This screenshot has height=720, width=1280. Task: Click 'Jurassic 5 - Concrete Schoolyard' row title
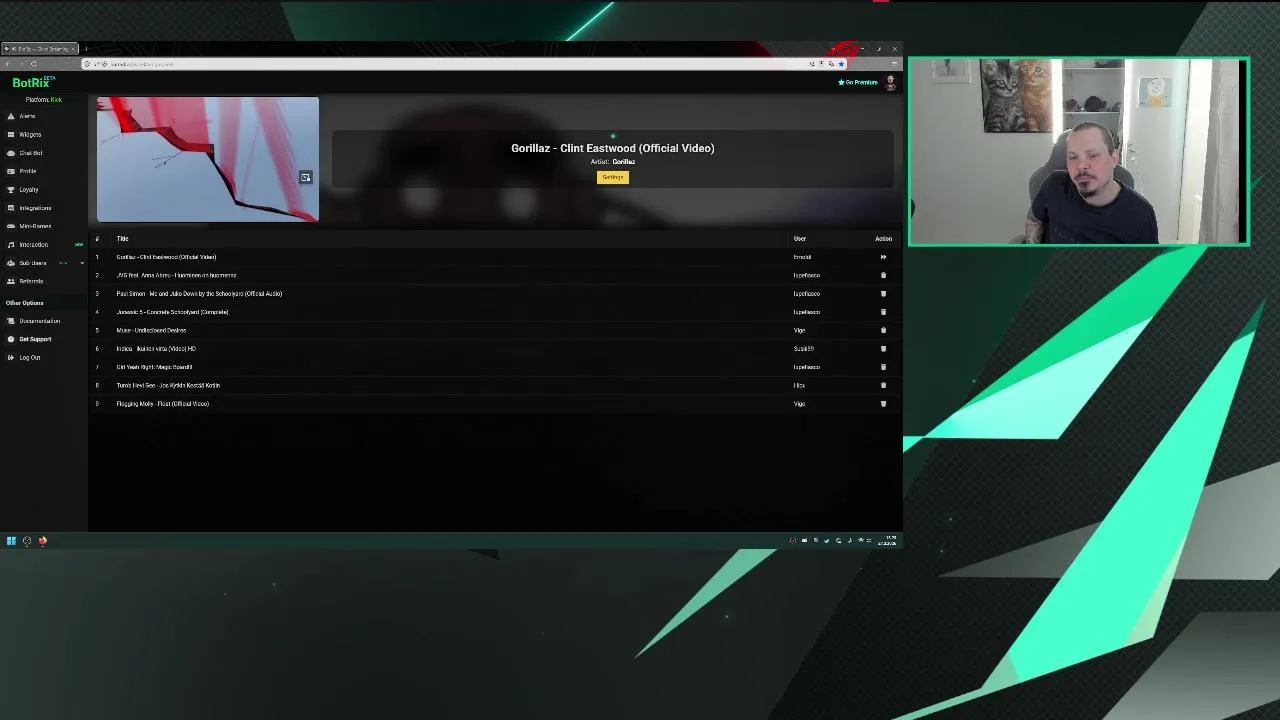[x=172, y=312]
